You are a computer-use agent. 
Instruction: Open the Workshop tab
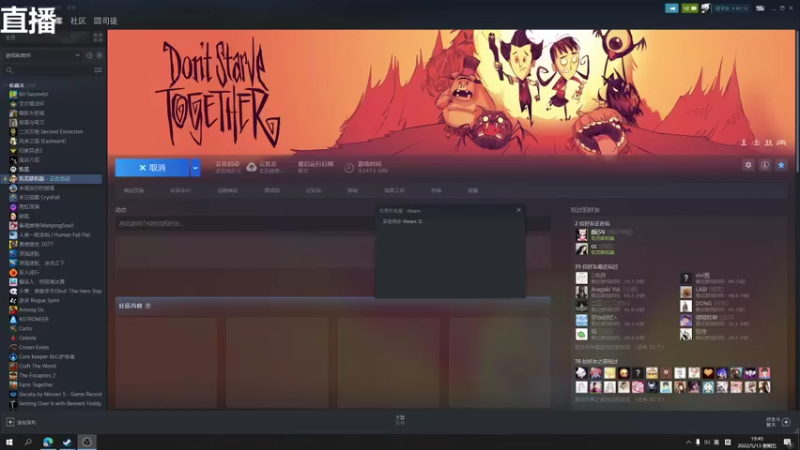pos(394,190)
